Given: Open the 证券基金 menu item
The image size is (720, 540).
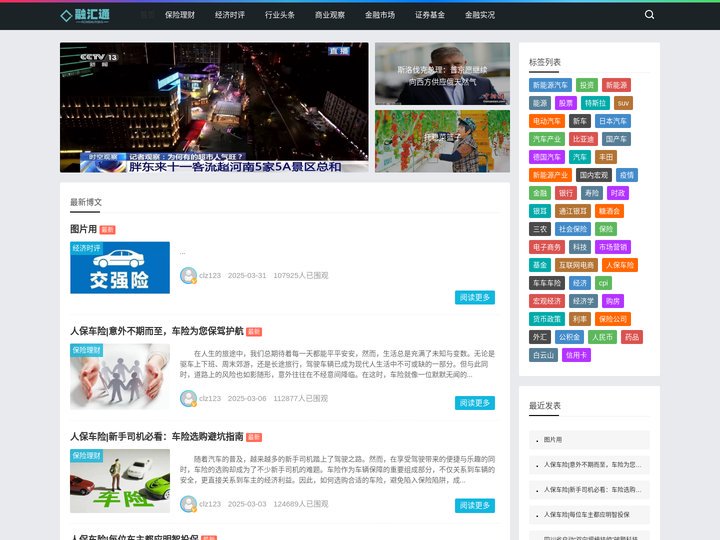Looking at the screenshot, I should 430,15.
